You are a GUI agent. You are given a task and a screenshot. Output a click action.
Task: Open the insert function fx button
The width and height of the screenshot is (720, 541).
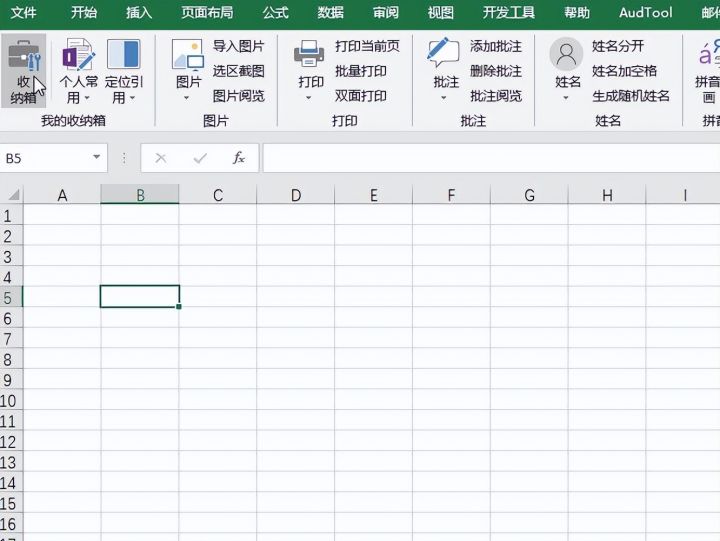coord(238,158)
